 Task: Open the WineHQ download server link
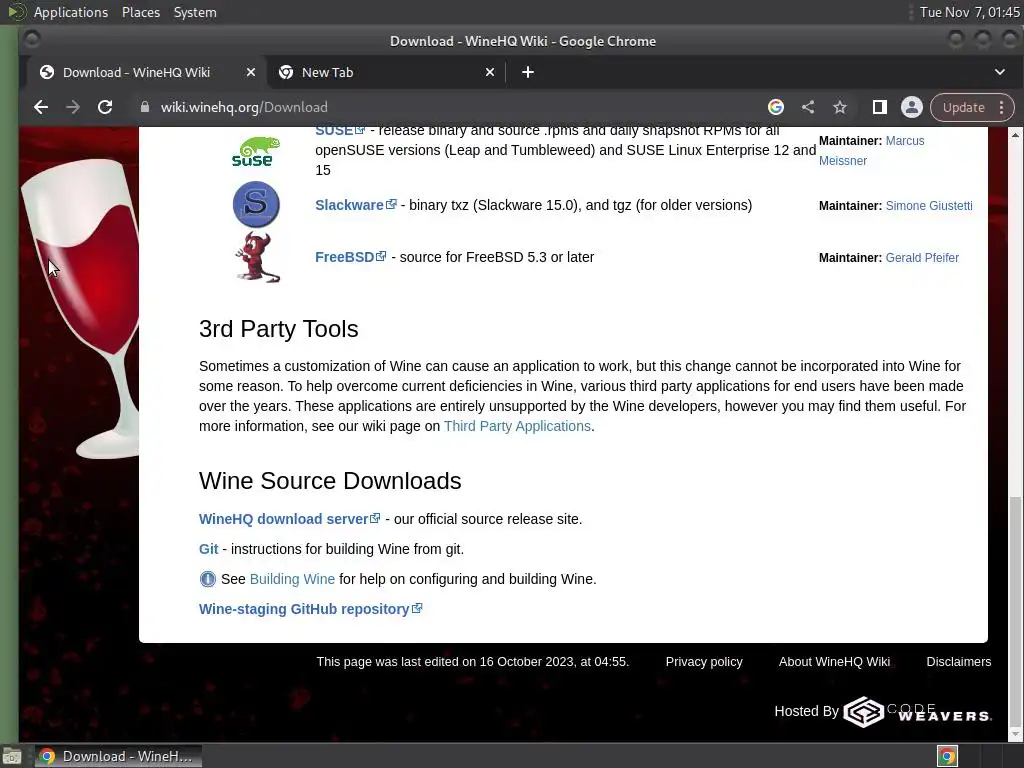(289, 519)
